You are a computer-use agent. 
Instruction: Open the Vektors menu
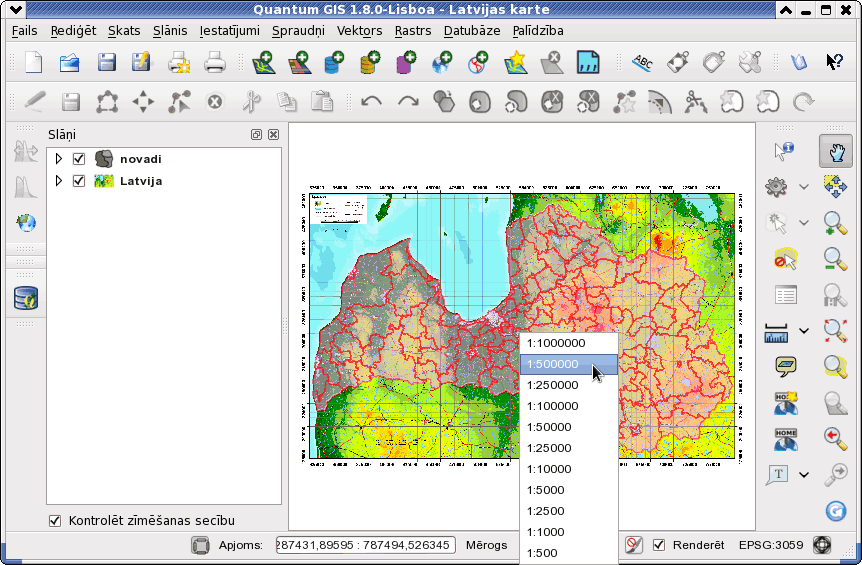pyautogui.click(x=360, y=31)
